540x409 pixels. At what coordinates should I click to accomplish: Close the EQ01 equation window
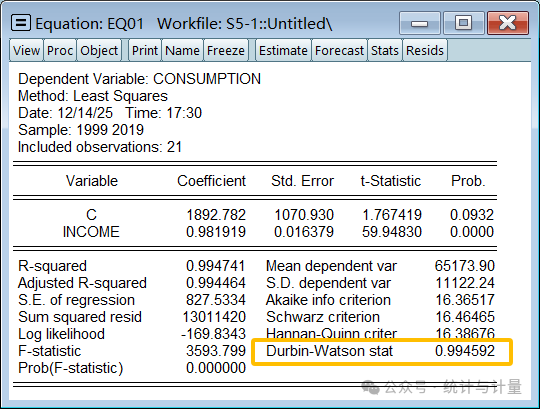pyautogui.click(x=508, y=23)
